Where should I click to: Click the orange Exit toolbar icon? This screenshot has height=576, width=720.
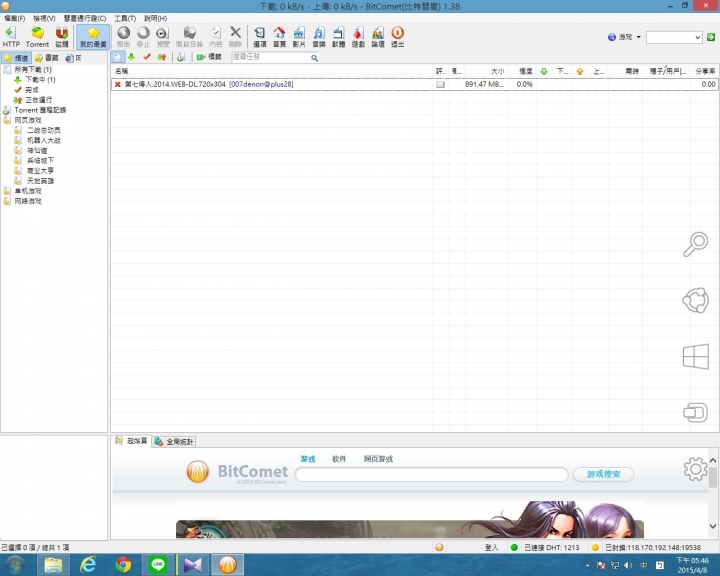398,37
